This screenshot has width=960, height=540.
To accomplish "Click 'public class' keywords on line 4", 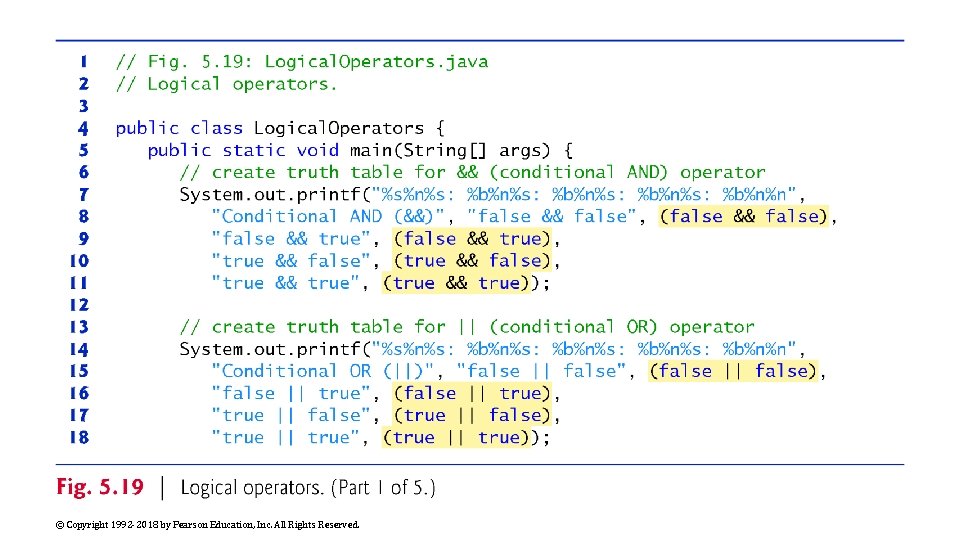I will point(179,129).
